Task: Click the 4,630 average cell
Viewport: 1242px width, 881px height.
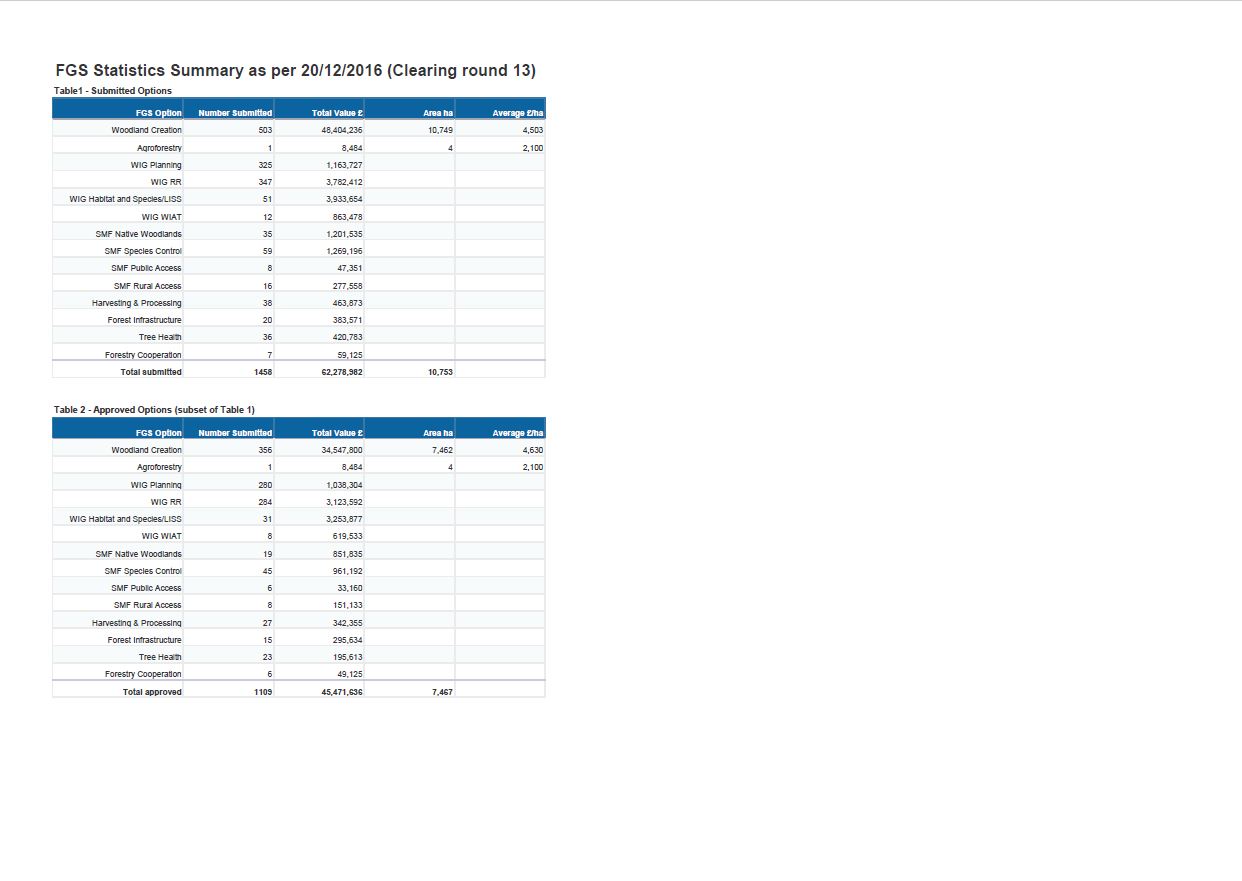Action: (x=532, y=450)
